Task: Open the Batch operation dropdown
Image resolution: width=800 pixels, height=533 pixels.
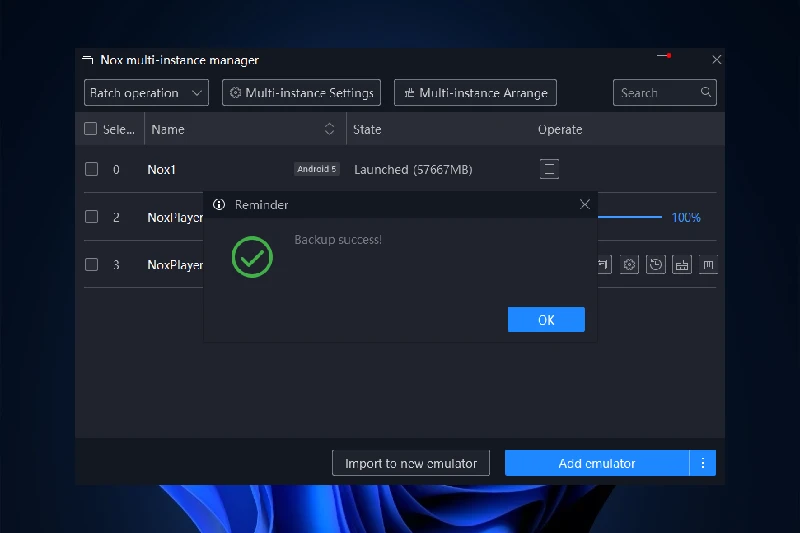Action: coord(146,93)
